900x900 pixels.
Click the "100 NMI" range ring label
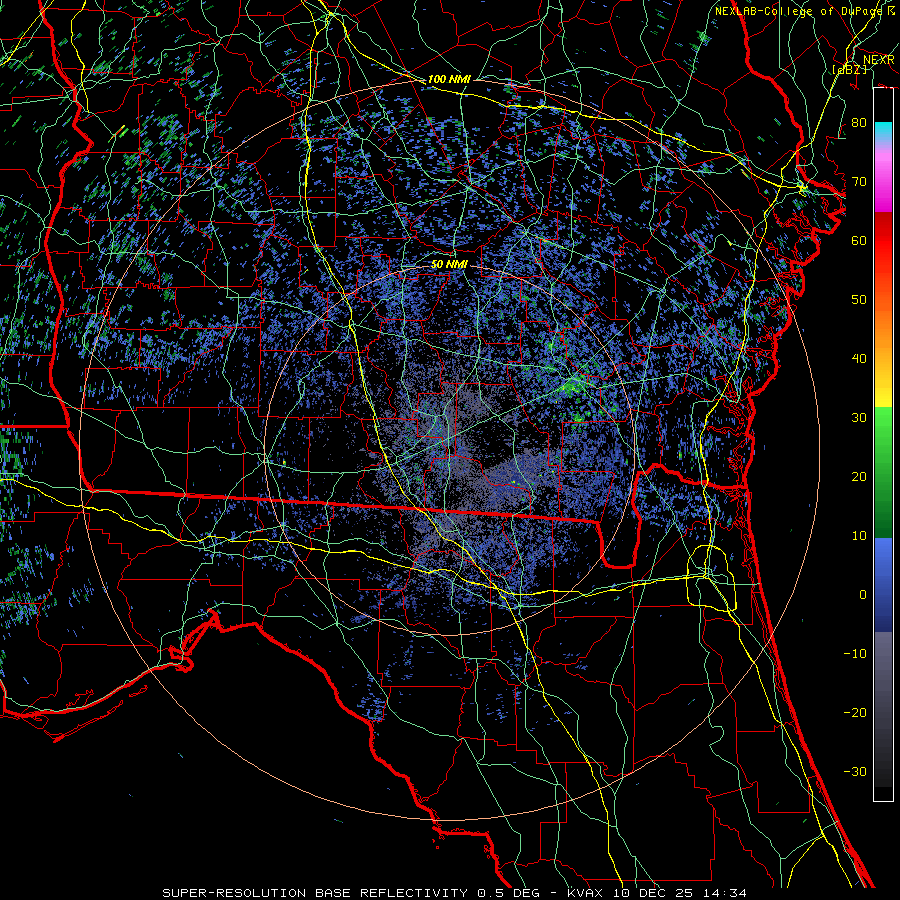tap(449, 79)
